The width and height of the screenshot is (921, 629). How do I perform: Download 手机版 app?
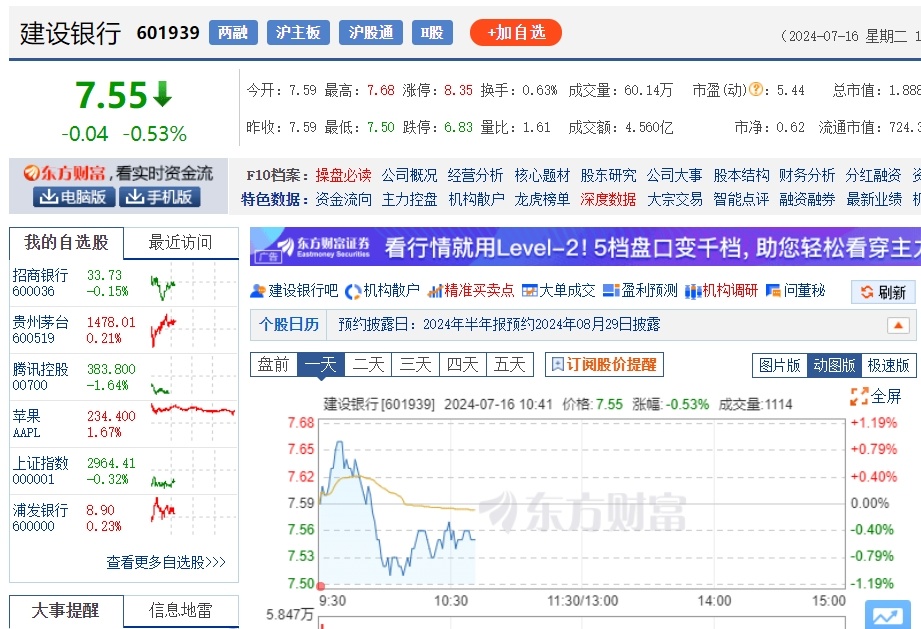(x=159, y=197)
